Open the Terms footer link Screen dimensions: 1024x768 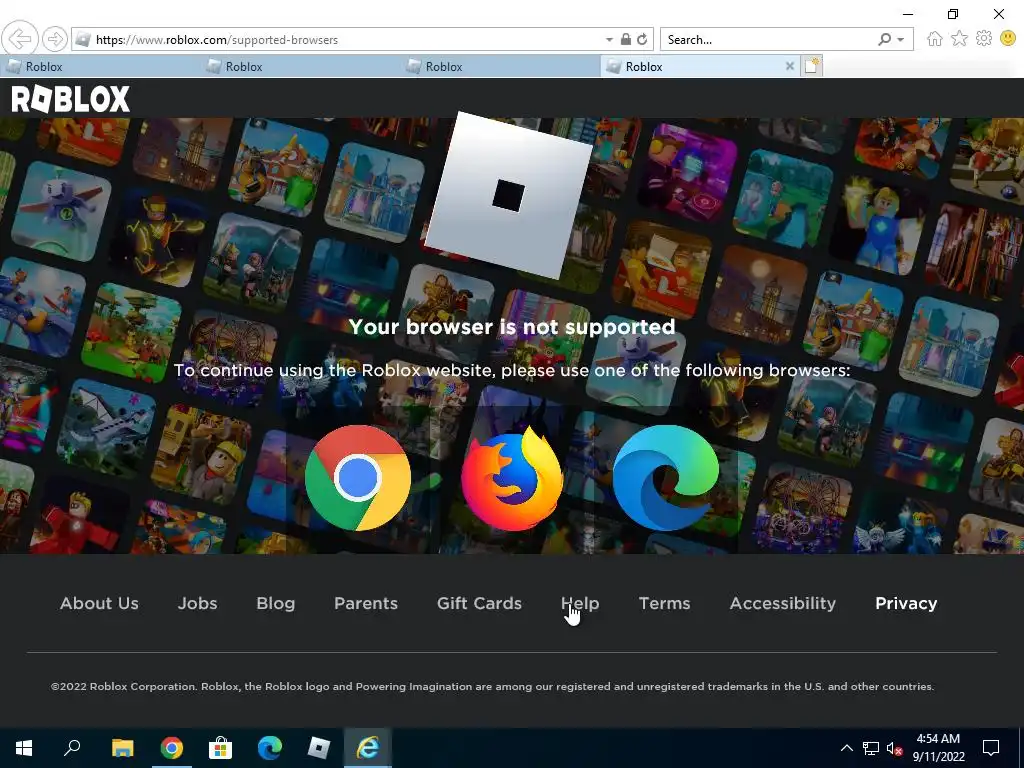point(664,603)
